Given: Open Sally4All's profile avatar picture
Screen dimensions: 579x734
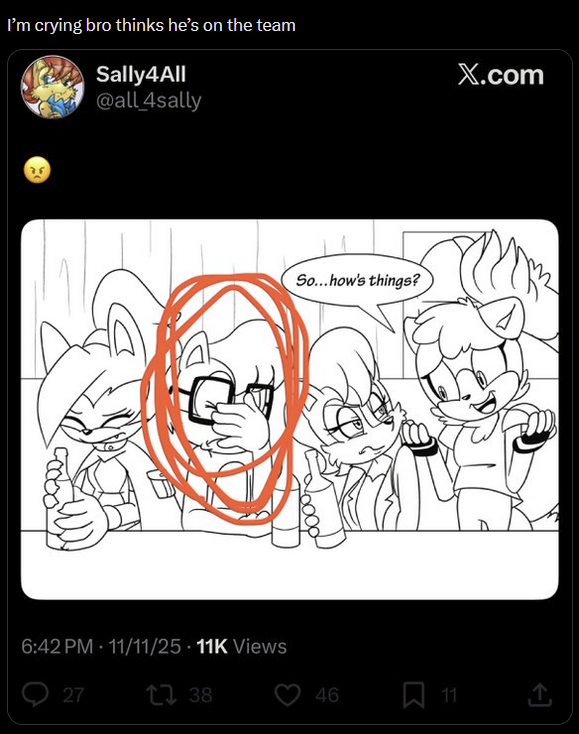Looking at the screenshot, I should tap(52, 87).
